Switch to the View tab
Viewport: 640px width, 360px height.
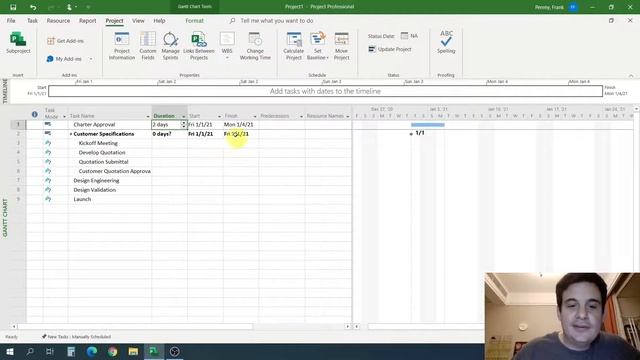tap(138, 20)
